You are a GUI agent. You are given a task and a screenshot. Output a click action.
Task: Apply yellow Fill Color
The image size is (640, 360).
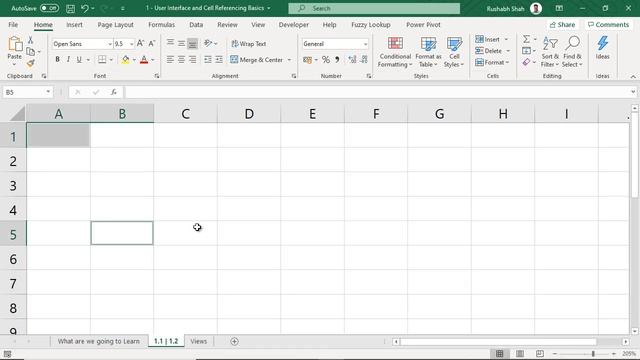click(125, 60)
